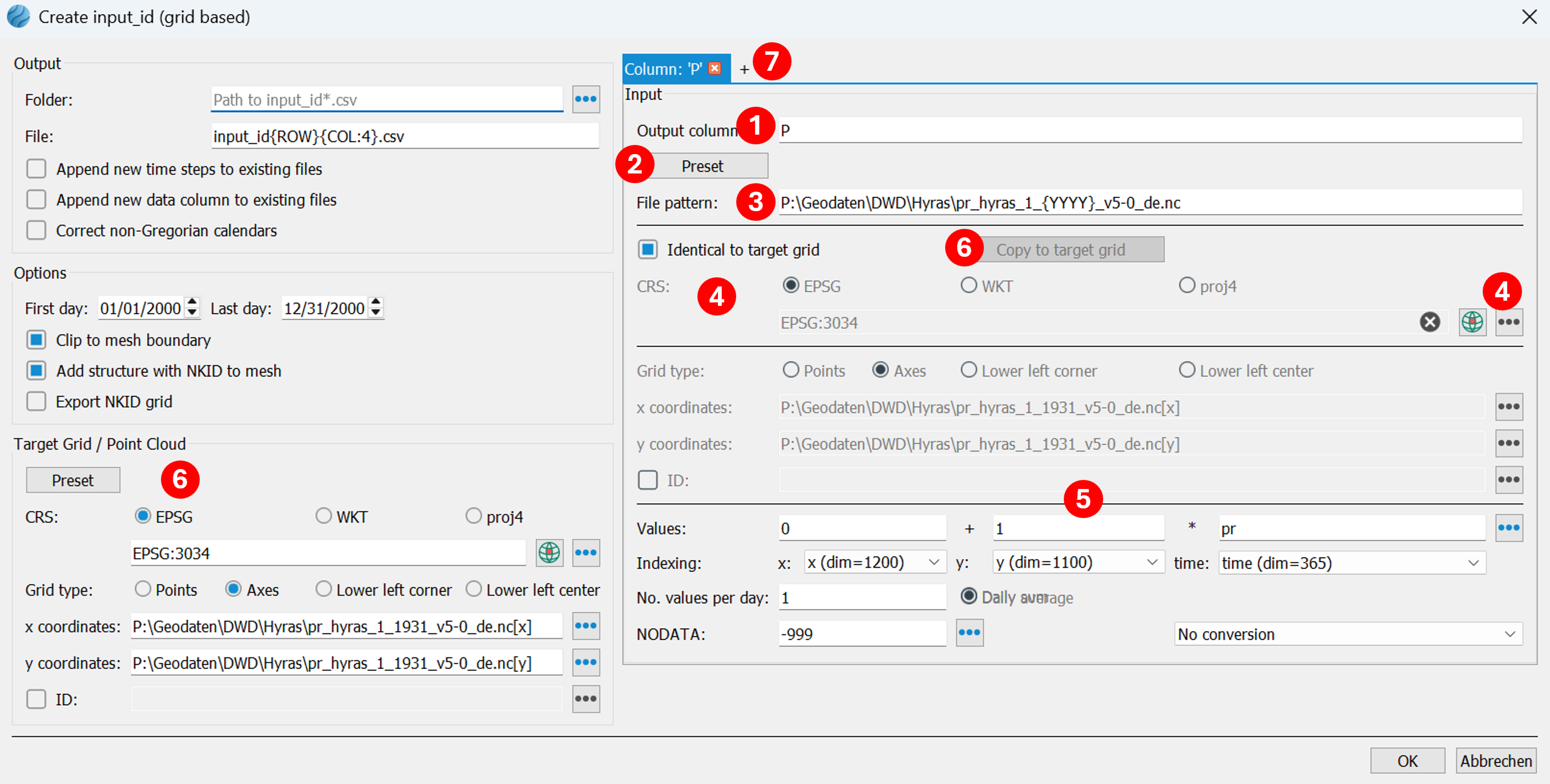Viewport: 1550px width, 784px height.
Task: Select Lower left corner grid type in Target Grid
Action: (x=324, y=589)
